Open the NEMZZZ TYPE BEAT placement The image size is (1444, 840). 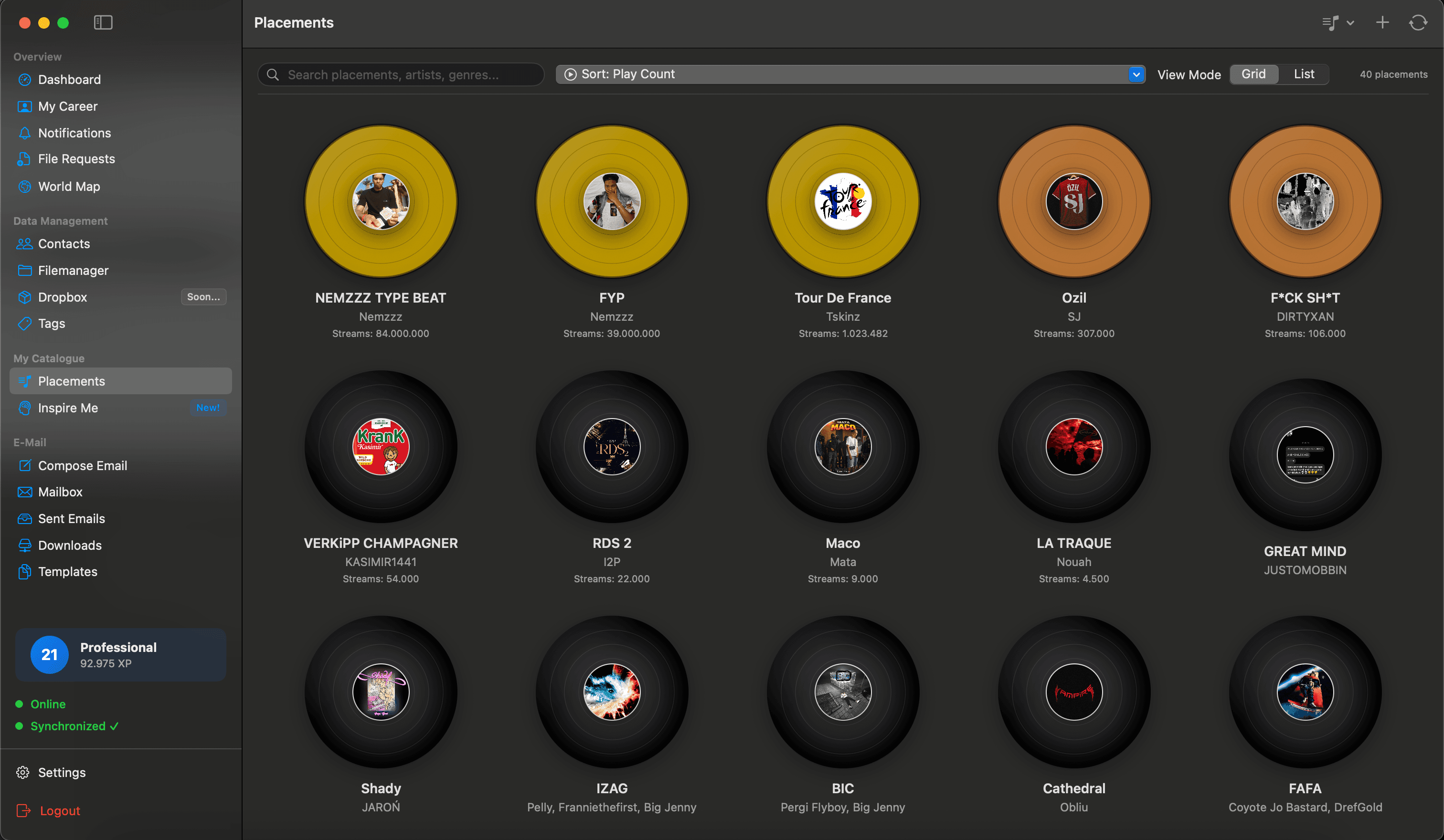point(381,201)
